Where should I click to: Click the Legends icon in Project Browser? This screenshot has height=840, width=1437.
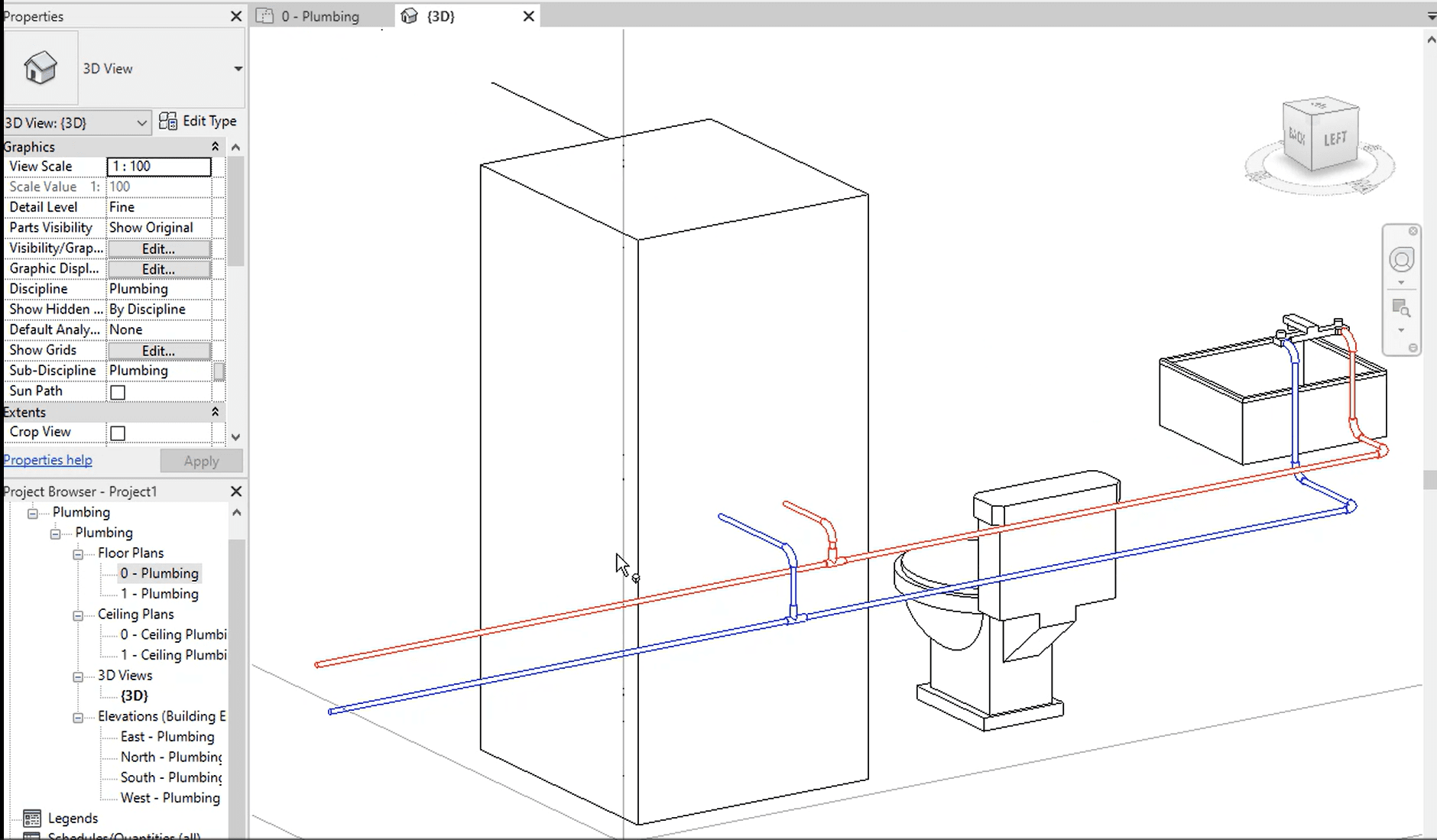point(31,818)
